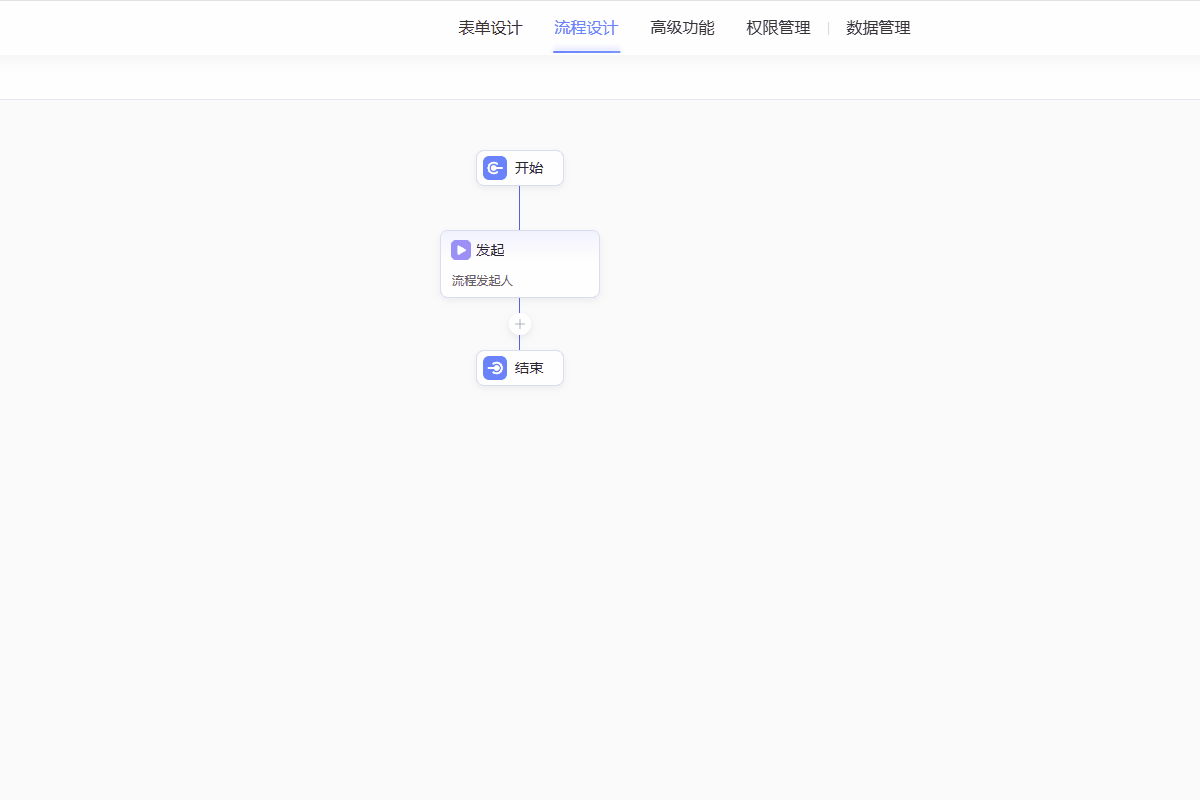Add a node with the plus button
Image resolution: width=1200 pixels, height=800 pixels.
[520, 324]
